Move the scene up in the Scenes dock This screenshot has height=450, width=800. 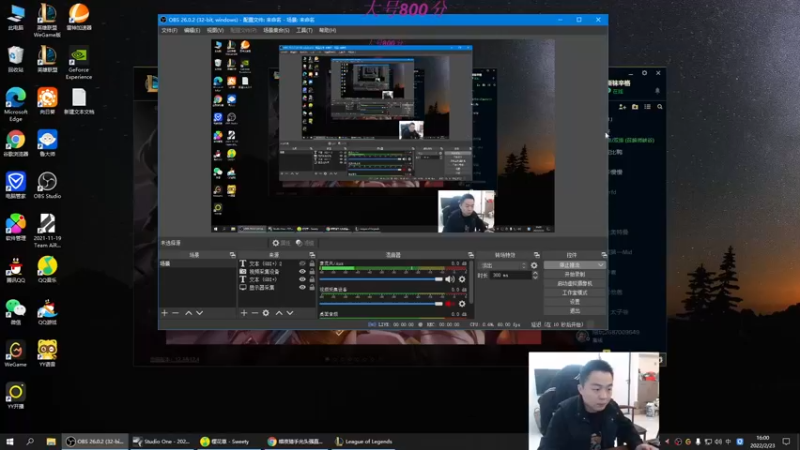188,313
